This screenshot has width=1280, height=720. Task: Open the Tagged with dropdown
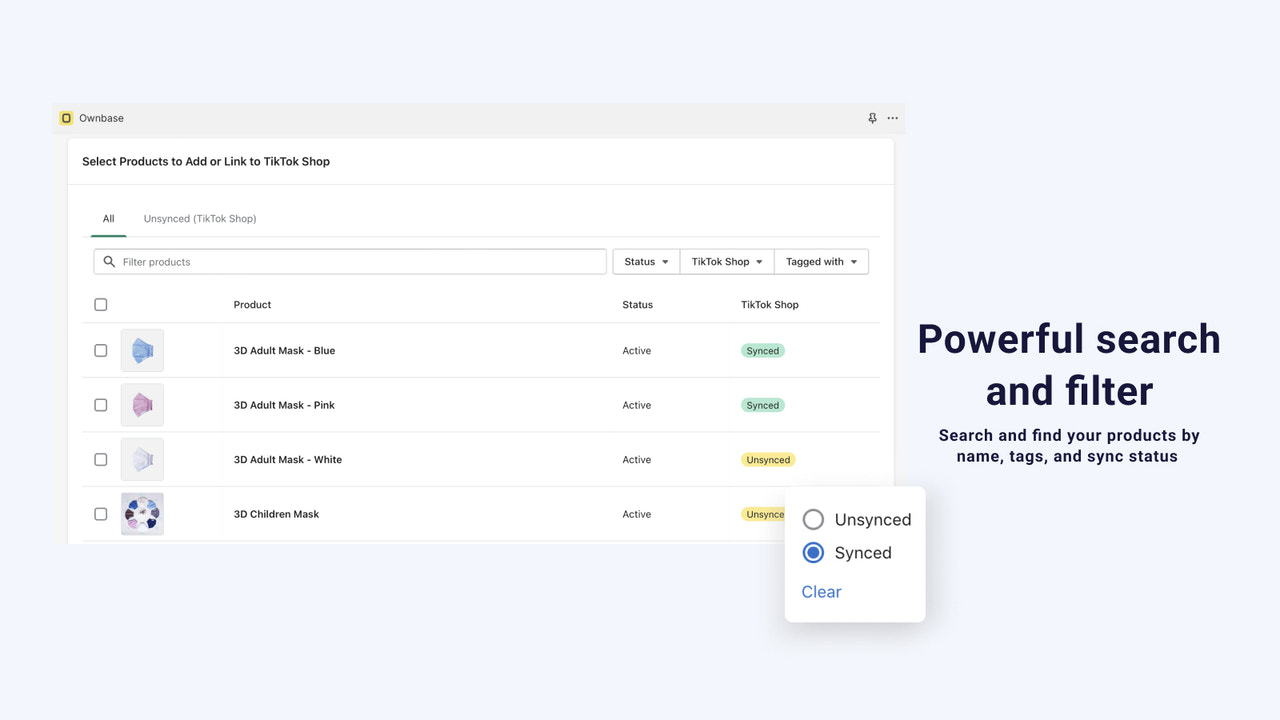[820, 261]
